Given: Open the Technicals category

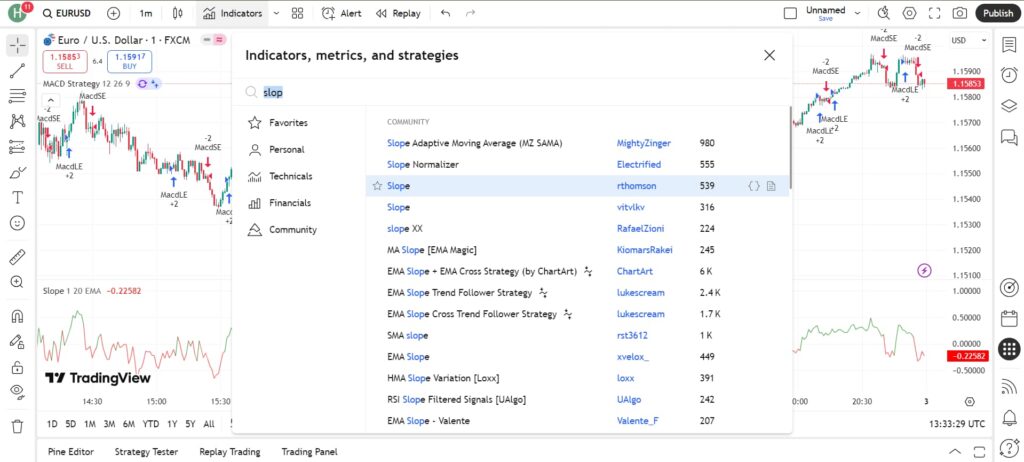Looking at the screenshot, I should (298, 176).
